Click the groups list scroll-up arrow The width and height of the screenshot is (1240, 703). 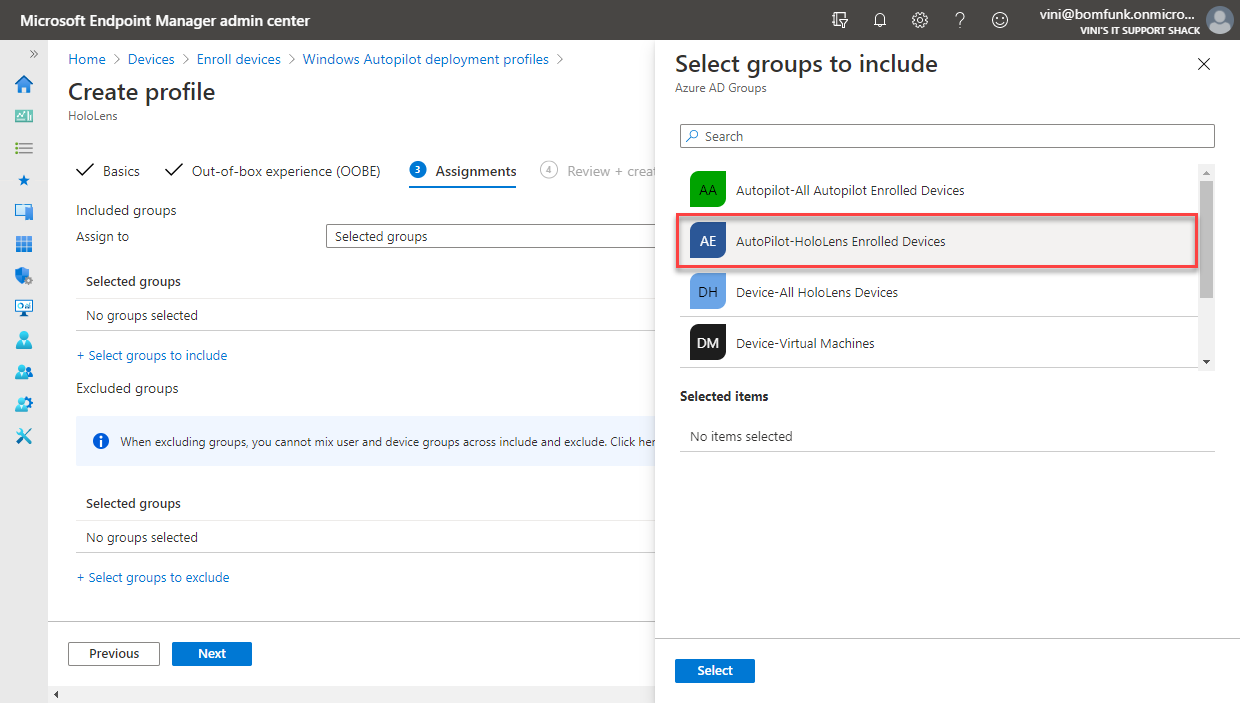(1206, 171)
